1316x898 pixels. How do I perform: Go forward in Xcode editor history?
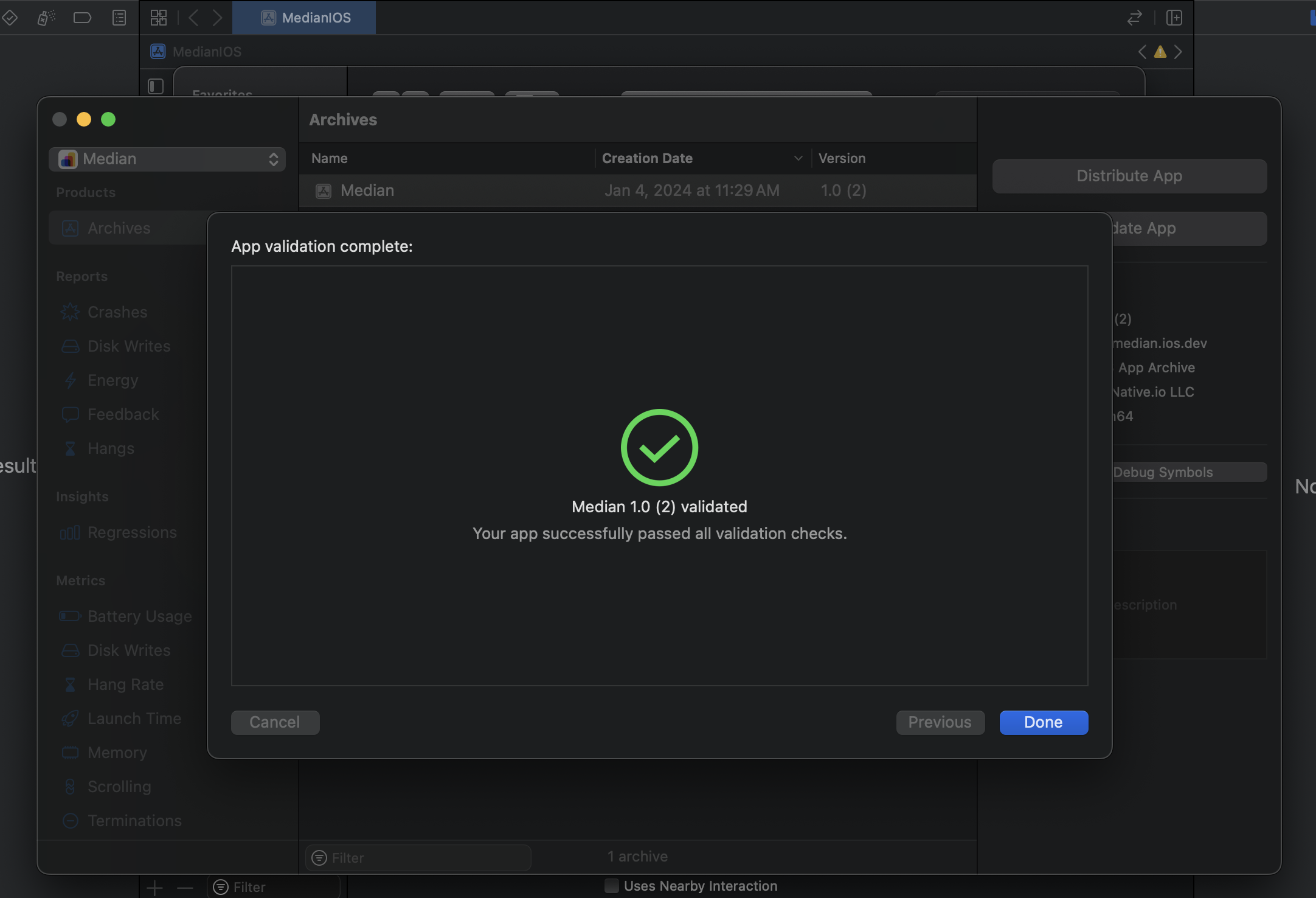click(217, 18)
